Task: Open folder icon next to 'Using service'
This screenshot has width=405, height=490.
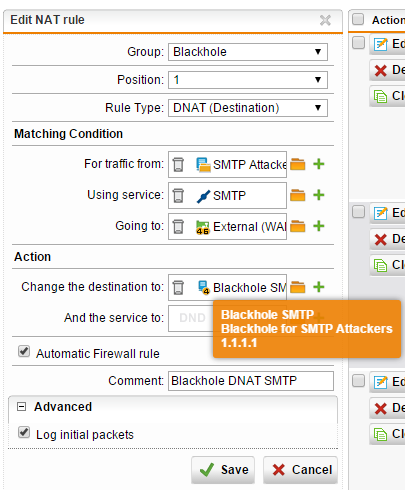Action: (298, 195)
